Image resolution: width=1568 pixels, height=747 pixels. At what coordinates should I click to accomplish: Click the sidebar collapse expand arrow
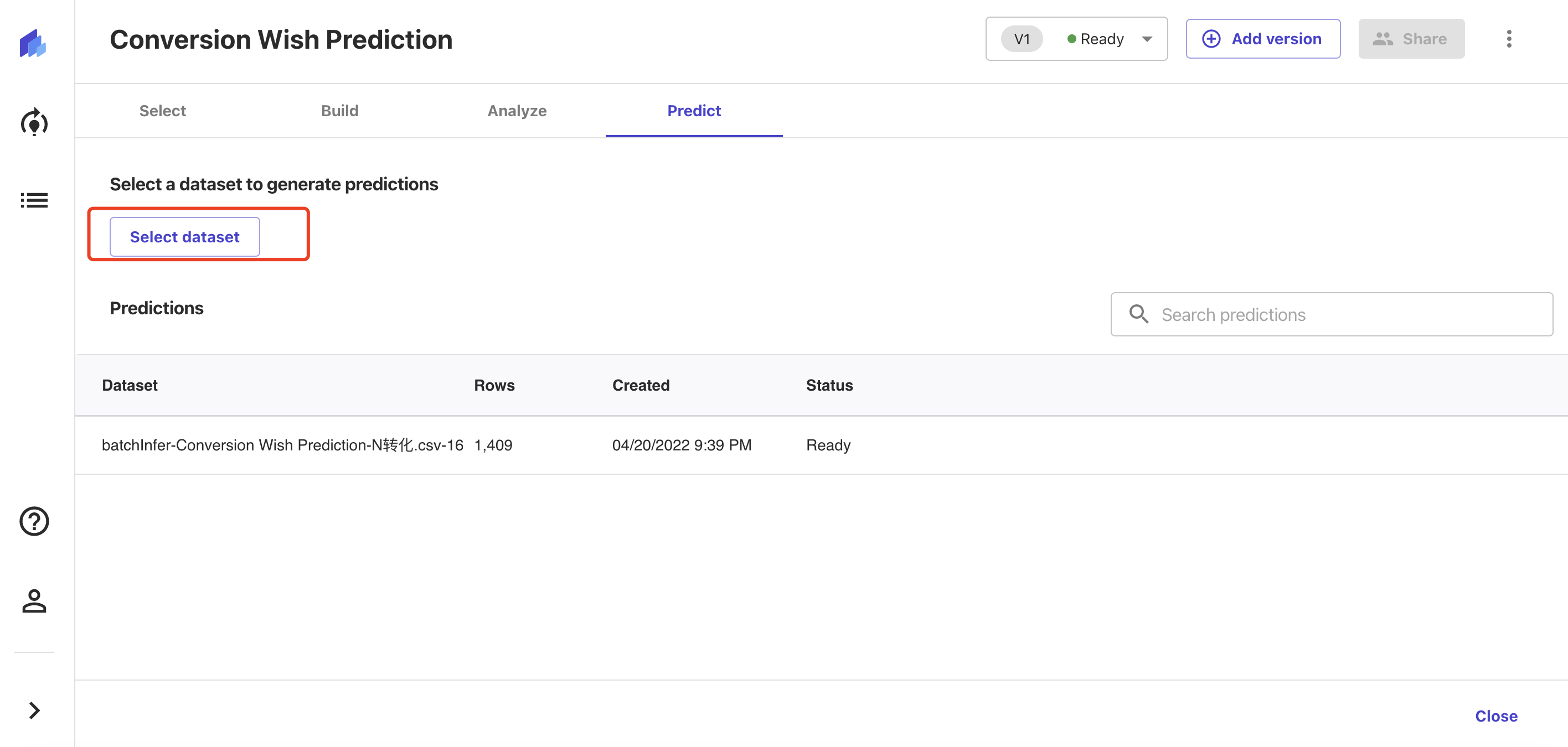pos(35,710)
